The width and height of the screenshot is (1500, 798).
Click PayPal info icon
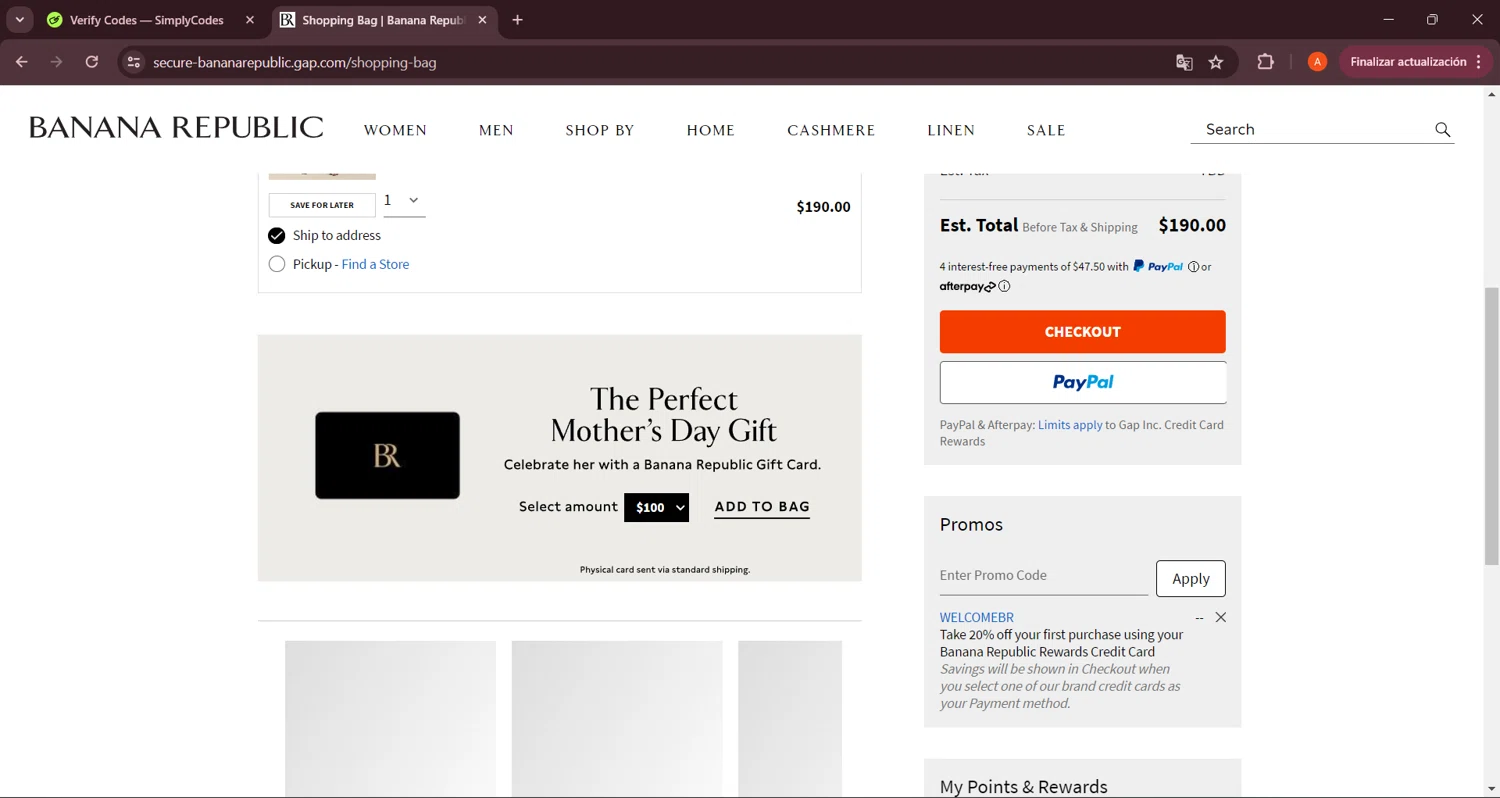[x=1193, y=267]
